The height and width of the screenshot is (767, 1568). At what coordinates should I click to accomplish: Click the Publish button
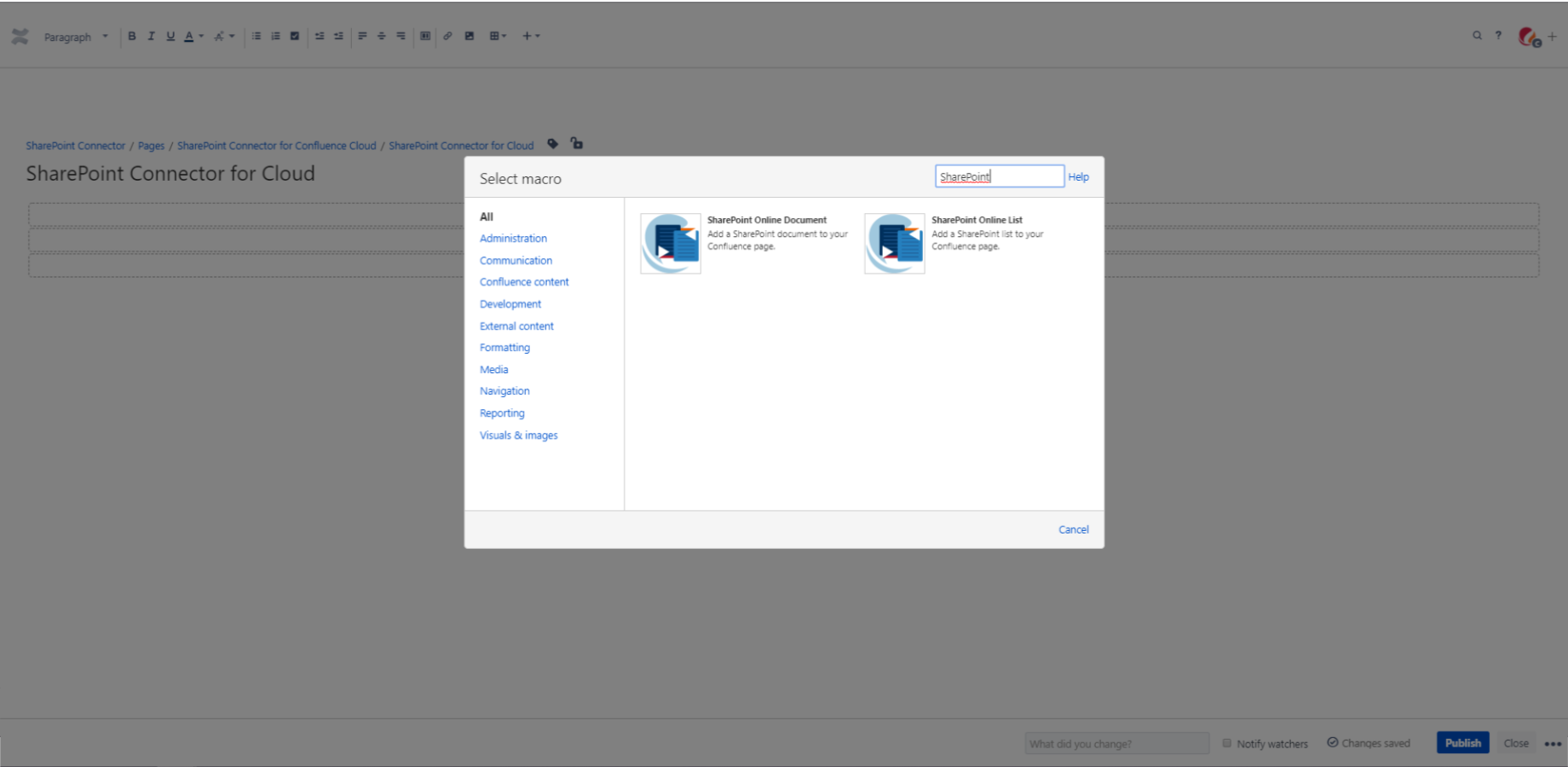(1462, 742)
